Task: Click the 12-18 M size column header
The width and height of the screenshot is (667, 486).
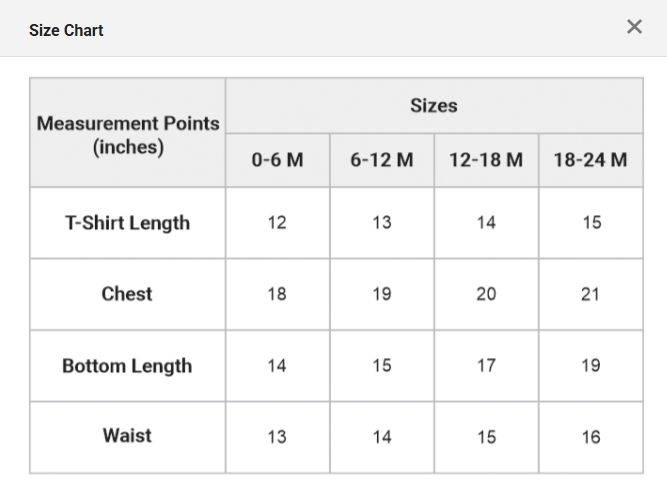Action: click(x=486, y=160)
